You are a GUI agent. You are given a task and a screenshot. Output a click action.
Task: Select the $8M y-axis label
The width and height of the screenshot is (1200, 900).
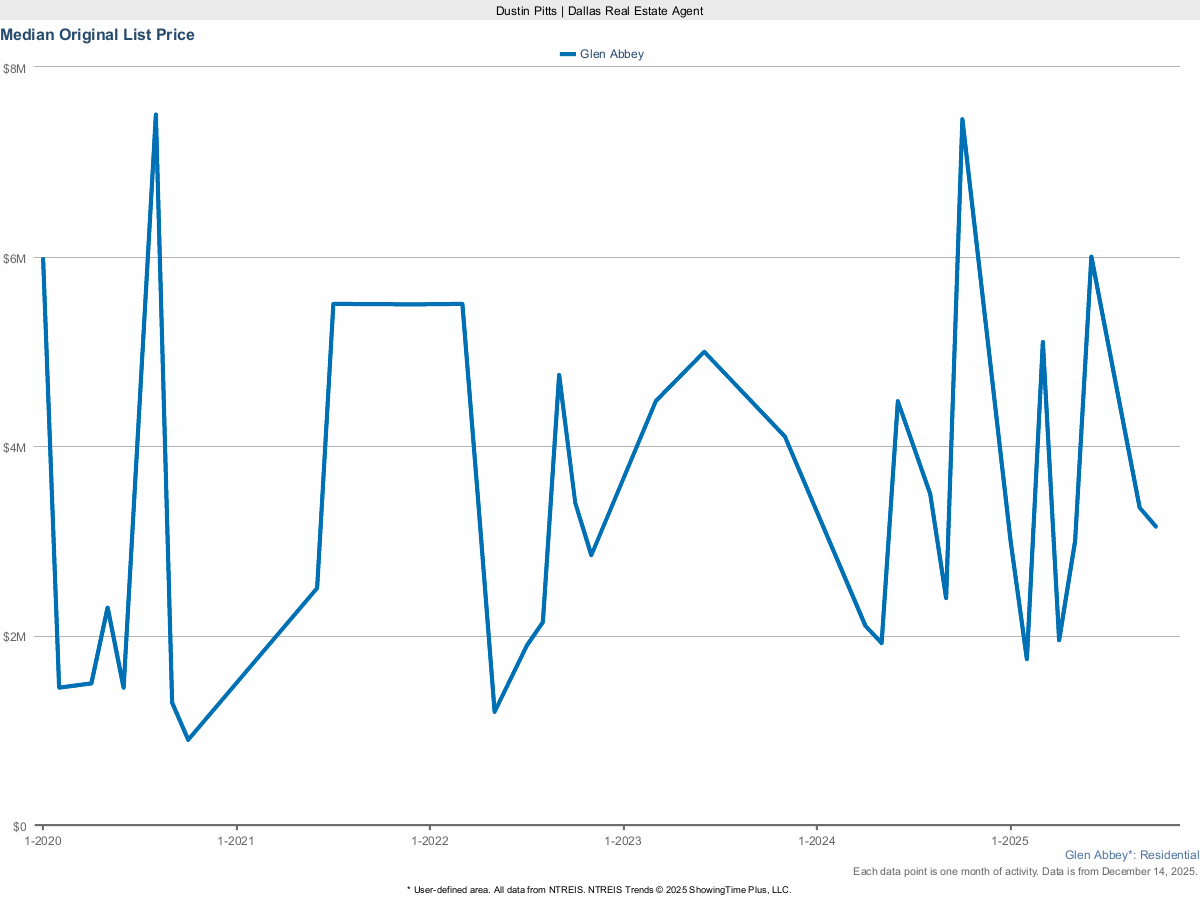click(14, 68)
